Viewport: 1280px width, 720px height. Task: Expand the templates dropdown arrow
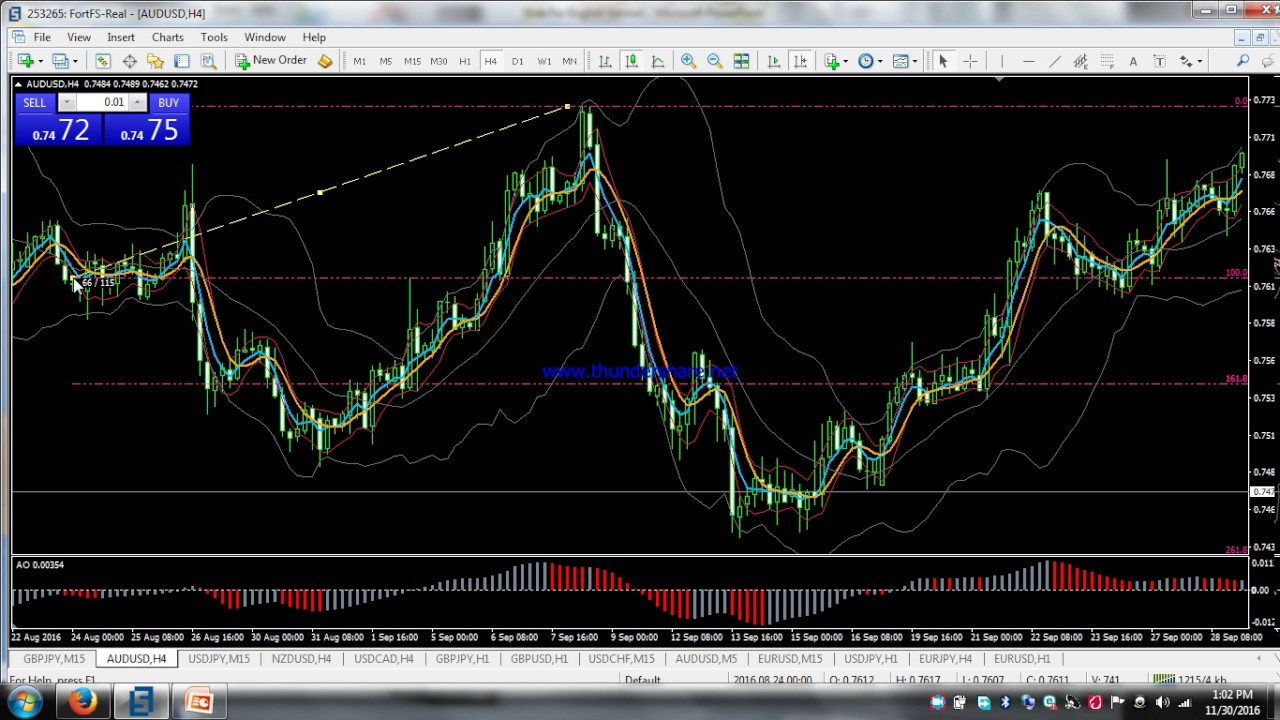coord(915,61)
